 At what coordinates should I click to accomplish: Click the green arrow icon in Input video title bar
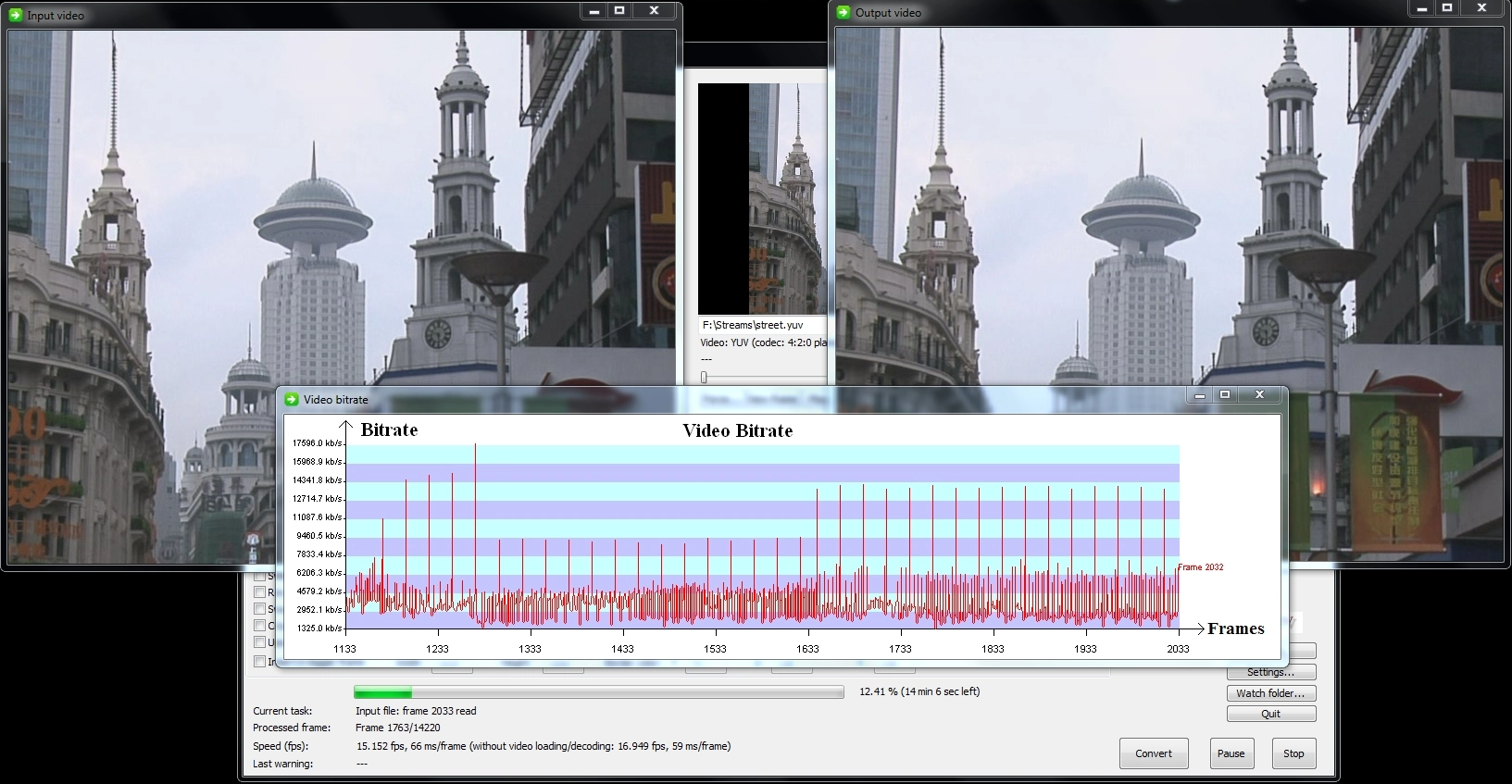16,15
